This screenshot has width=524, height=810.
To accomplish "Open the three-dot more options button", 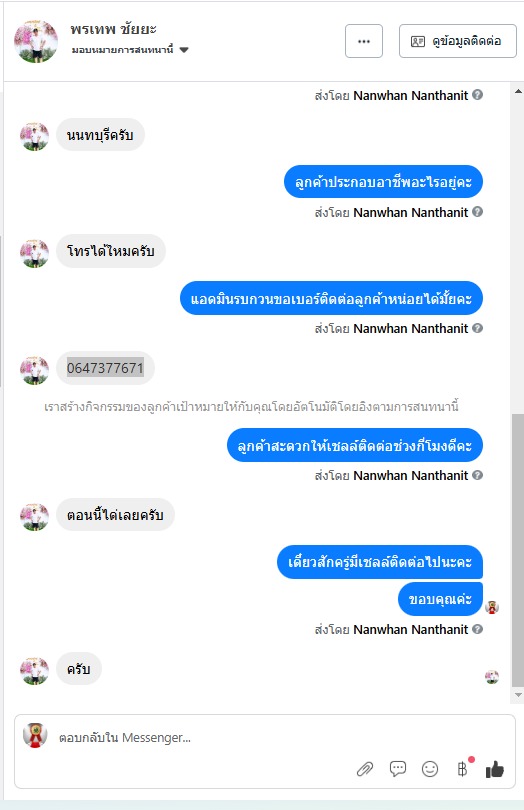I will point(364,41).
